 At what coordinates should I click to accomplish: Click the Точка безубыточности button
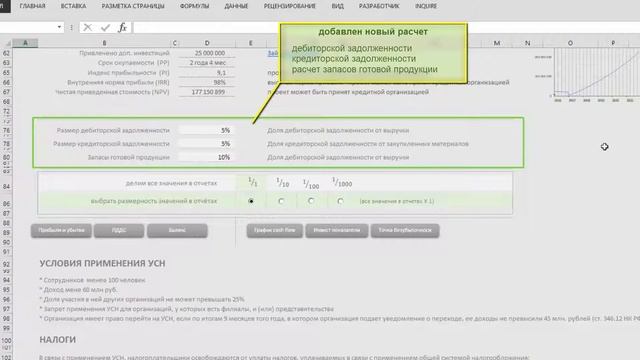(405, 230)
